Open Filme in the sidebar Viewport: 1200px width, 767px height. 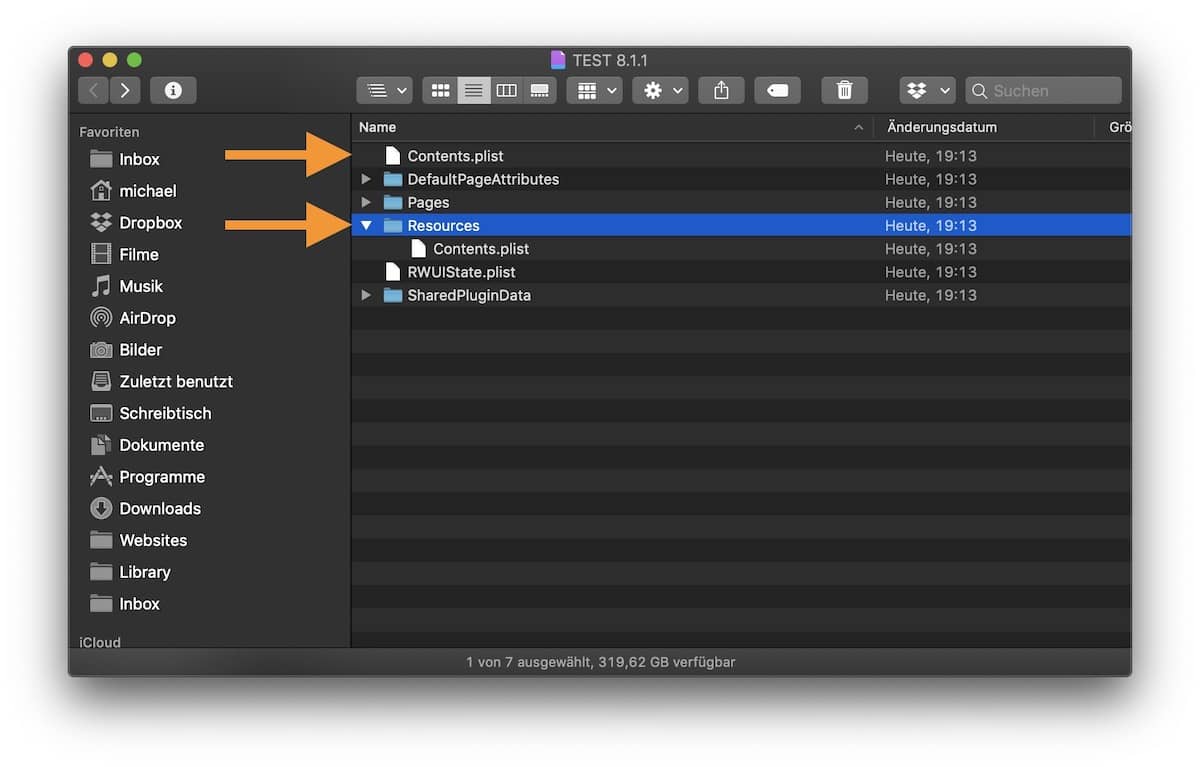pyautogui.click(x=124, y=254)
